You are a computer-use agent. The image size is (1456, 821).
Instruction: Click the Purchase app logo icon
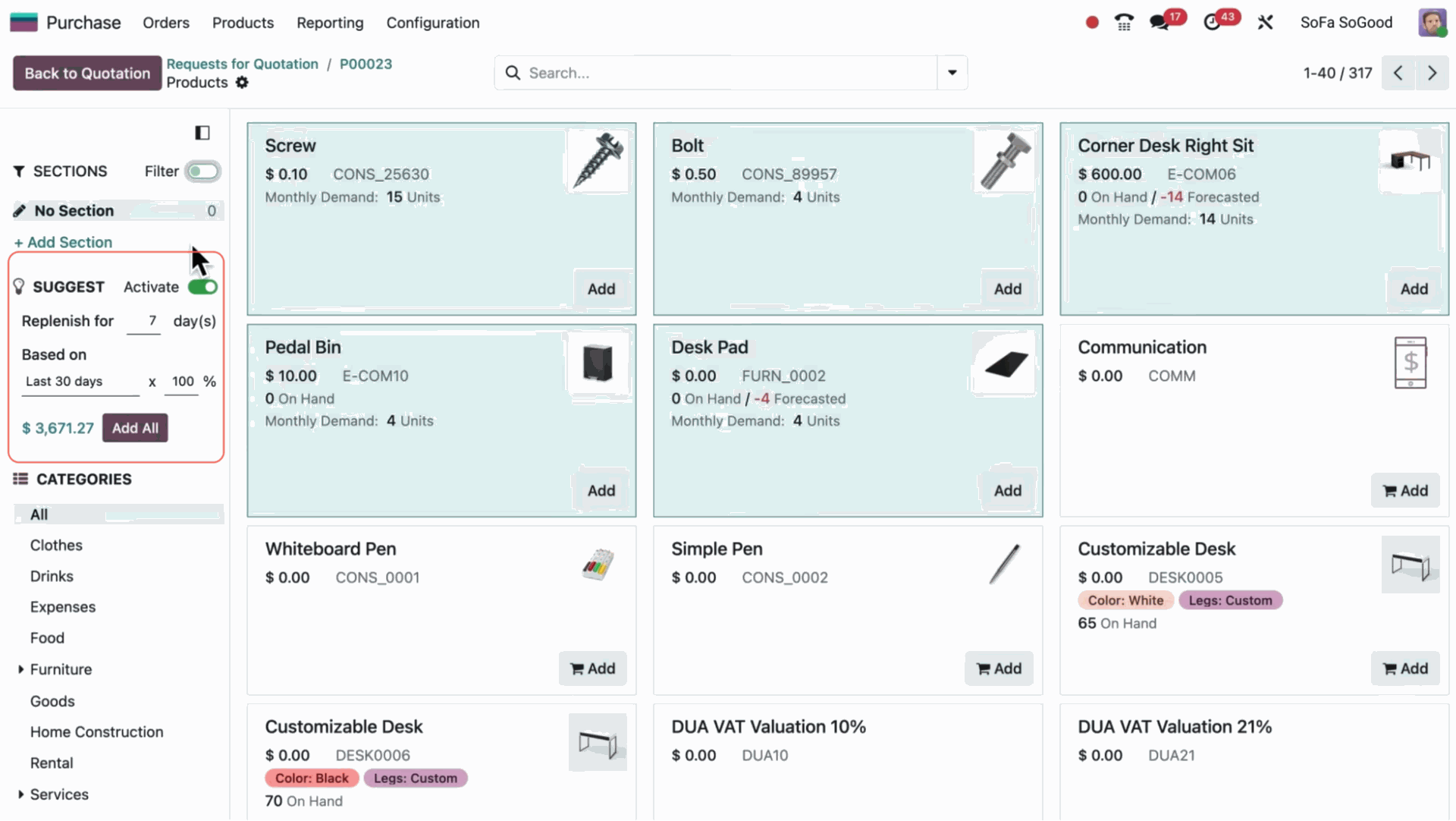tap(24, 23)
